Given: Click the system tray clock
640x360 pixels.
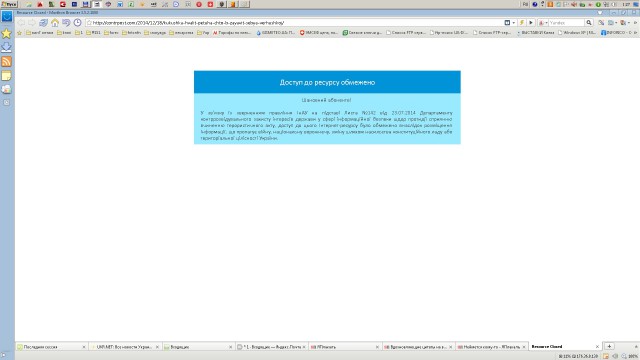Looking at the screenshot, I should pyautogui.click(x=627, y=4).
